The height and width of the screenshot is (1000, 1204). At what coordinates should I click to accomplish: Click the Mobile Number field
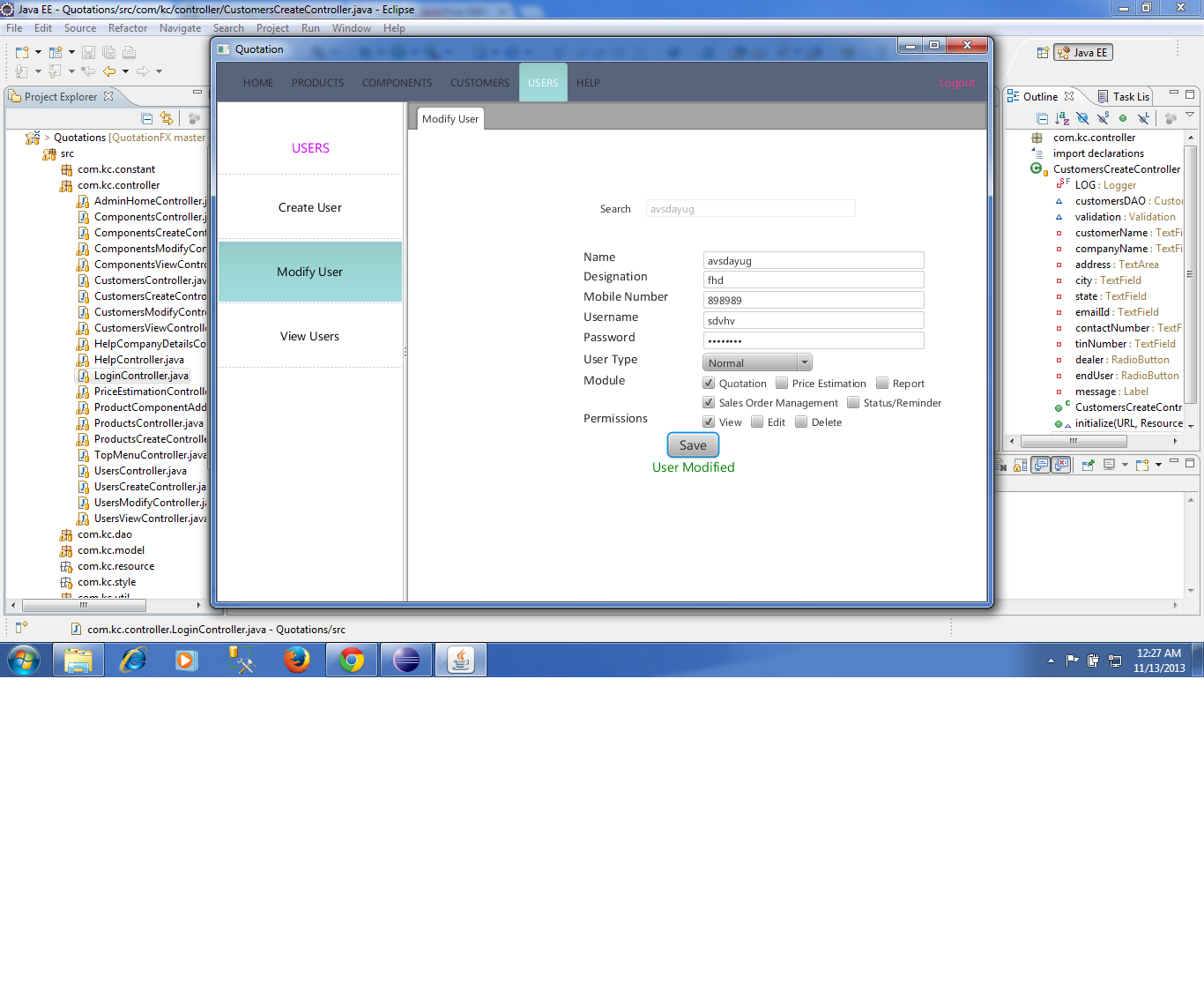click(814, 300)
